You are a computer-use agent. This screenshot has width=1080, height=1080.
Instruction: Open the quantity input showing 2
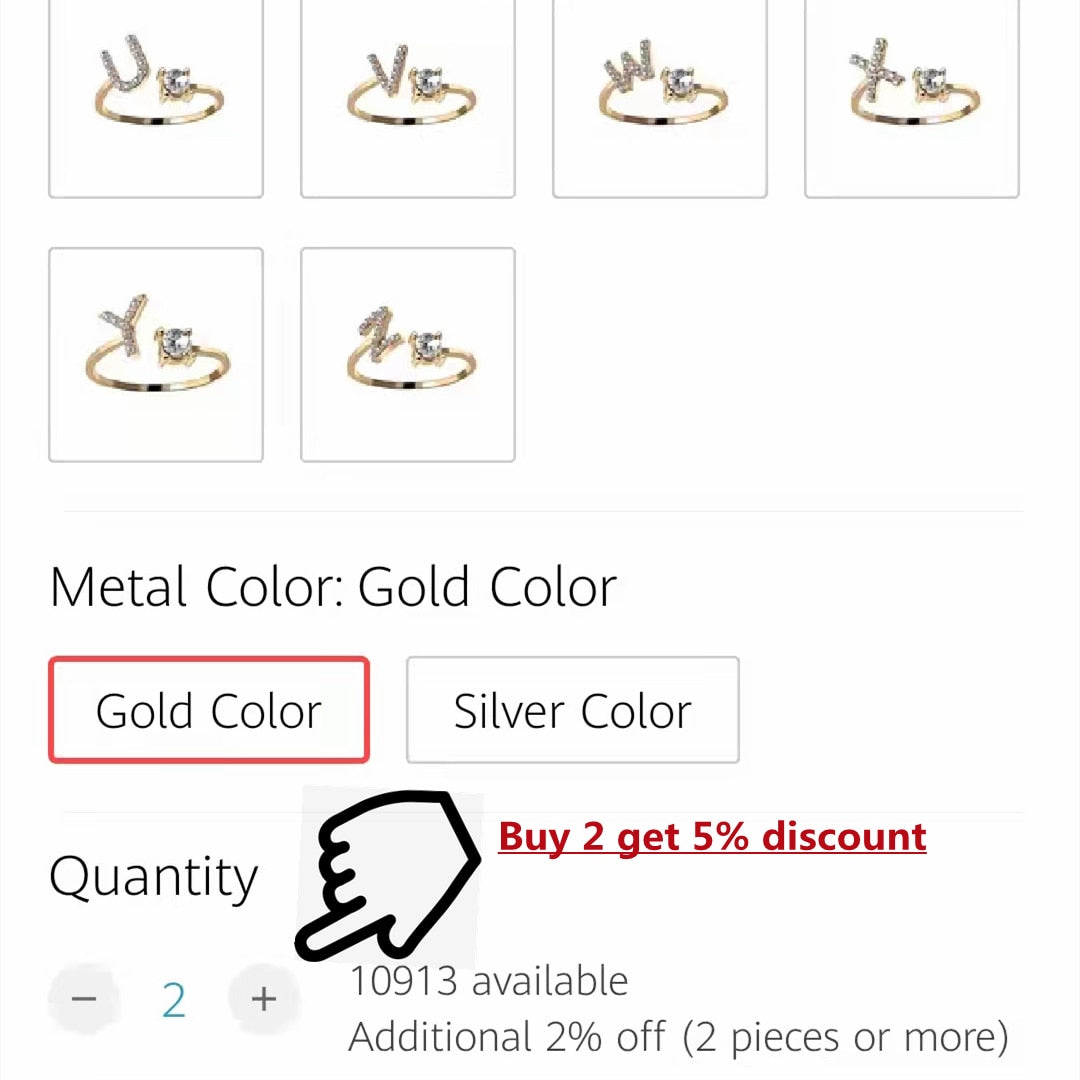point(174,998)
